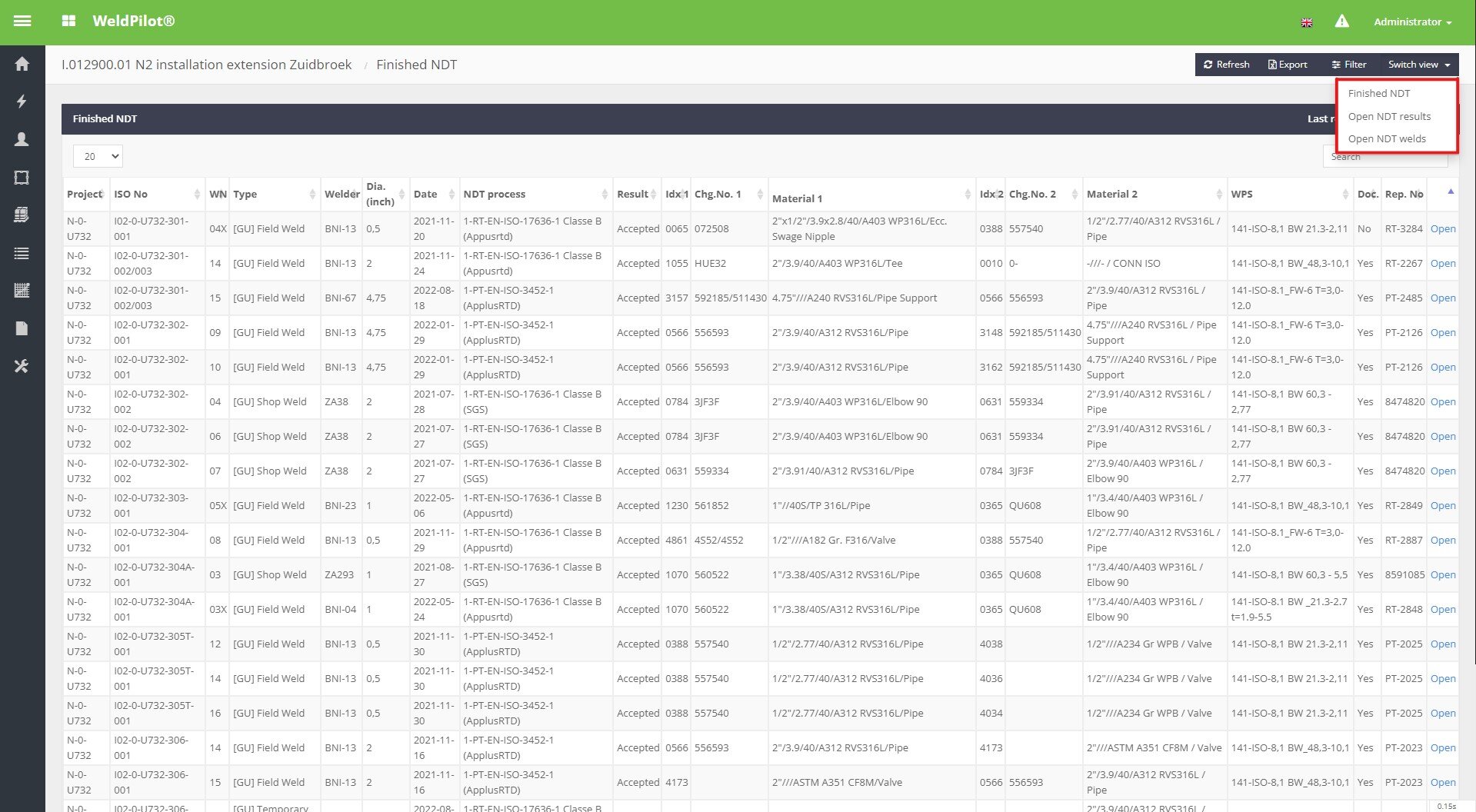Open the rows-per-page selector showing 20
Image resolution: width=1476 pixels, height=812 pixels.
[x=98, y=156]
